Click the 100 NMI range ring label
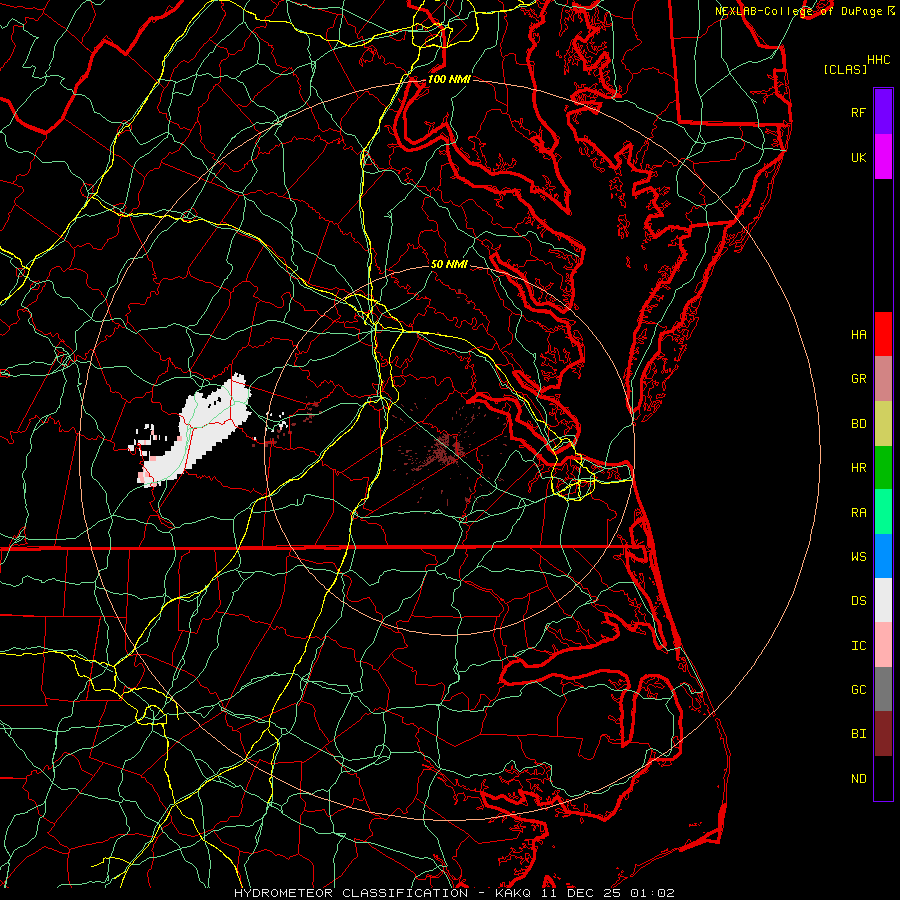The width and height of the screenshot is (900, 900). point(449,79)
